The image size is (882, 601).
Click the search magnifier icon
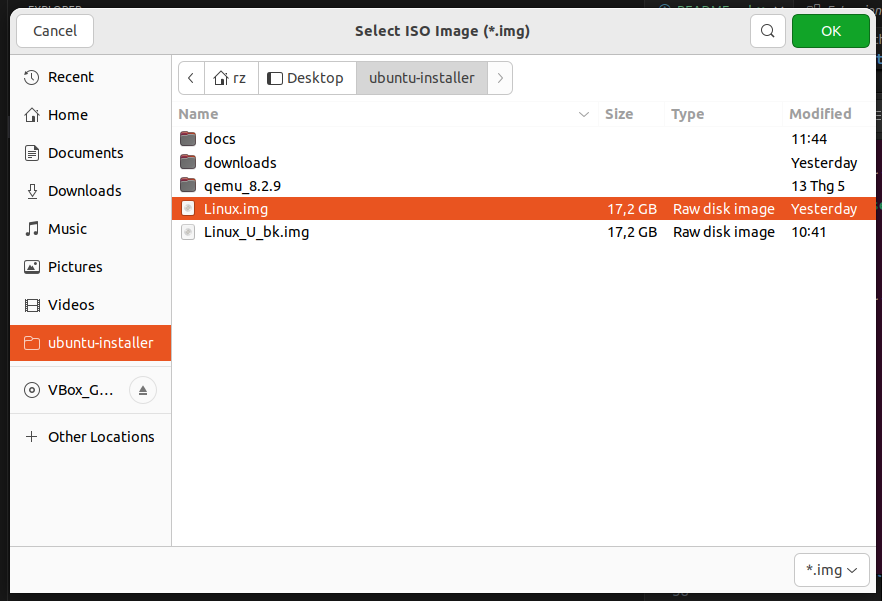(x=767, y=31)
